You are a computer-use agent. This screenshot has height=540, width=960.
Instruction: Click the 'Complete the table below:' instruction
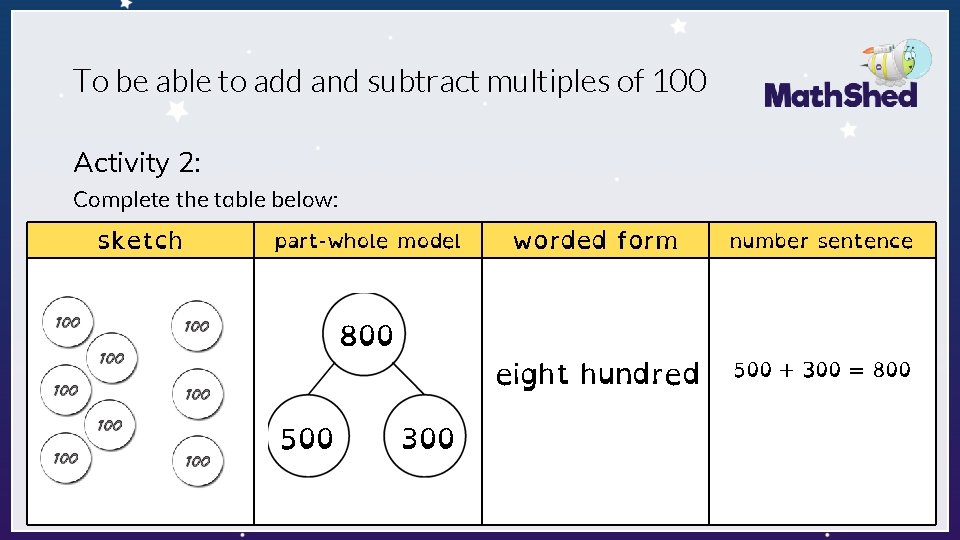coord(206,199)
